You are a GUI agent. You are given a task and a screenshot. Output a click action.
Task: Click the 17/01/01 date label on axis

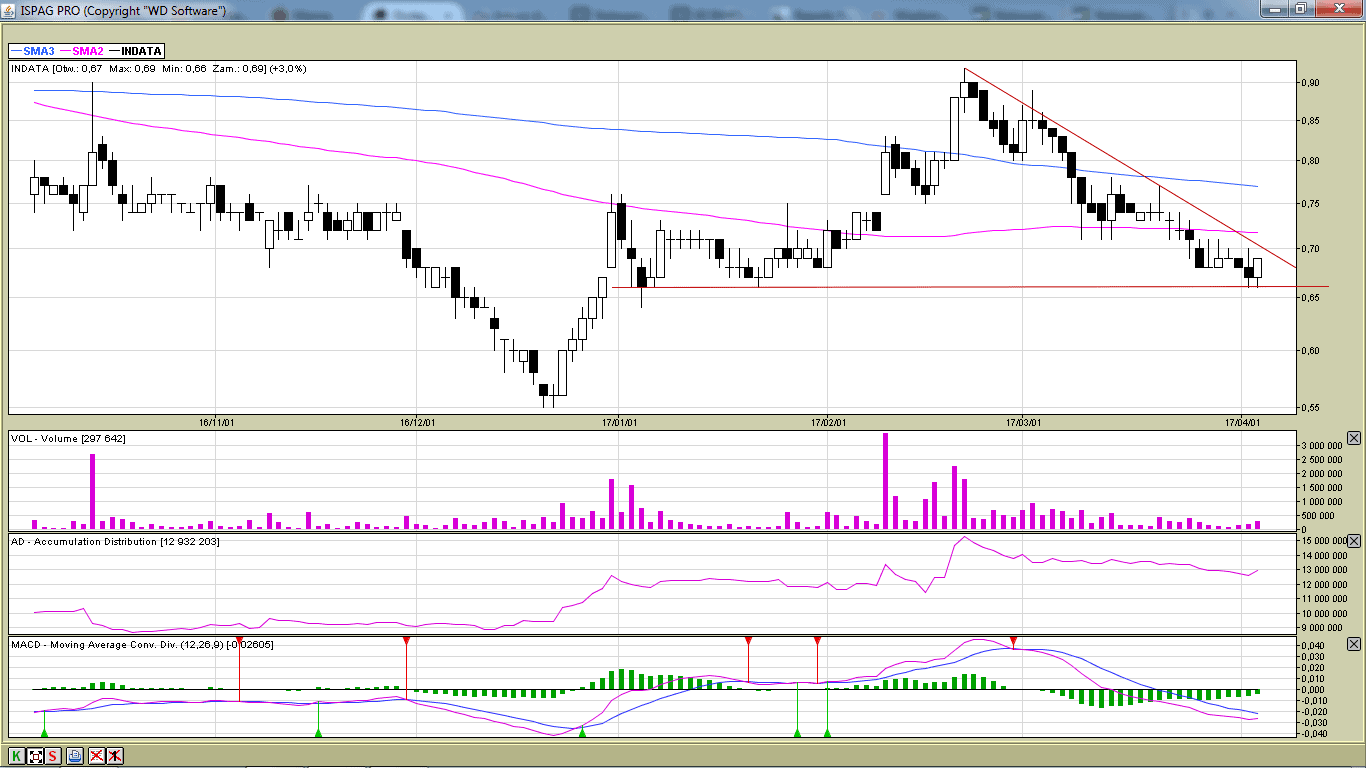(619, 422)
